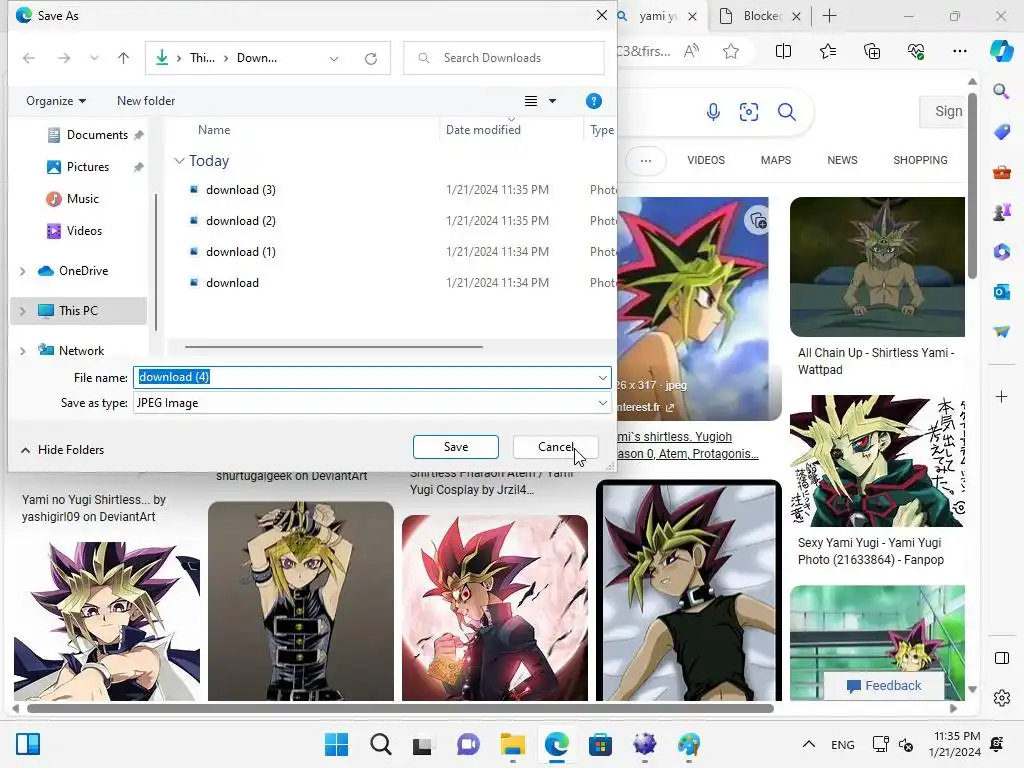Screen dimensions: 1024x768
Task: Open the view options dropdown arrow
Action: tap(552, 101)
